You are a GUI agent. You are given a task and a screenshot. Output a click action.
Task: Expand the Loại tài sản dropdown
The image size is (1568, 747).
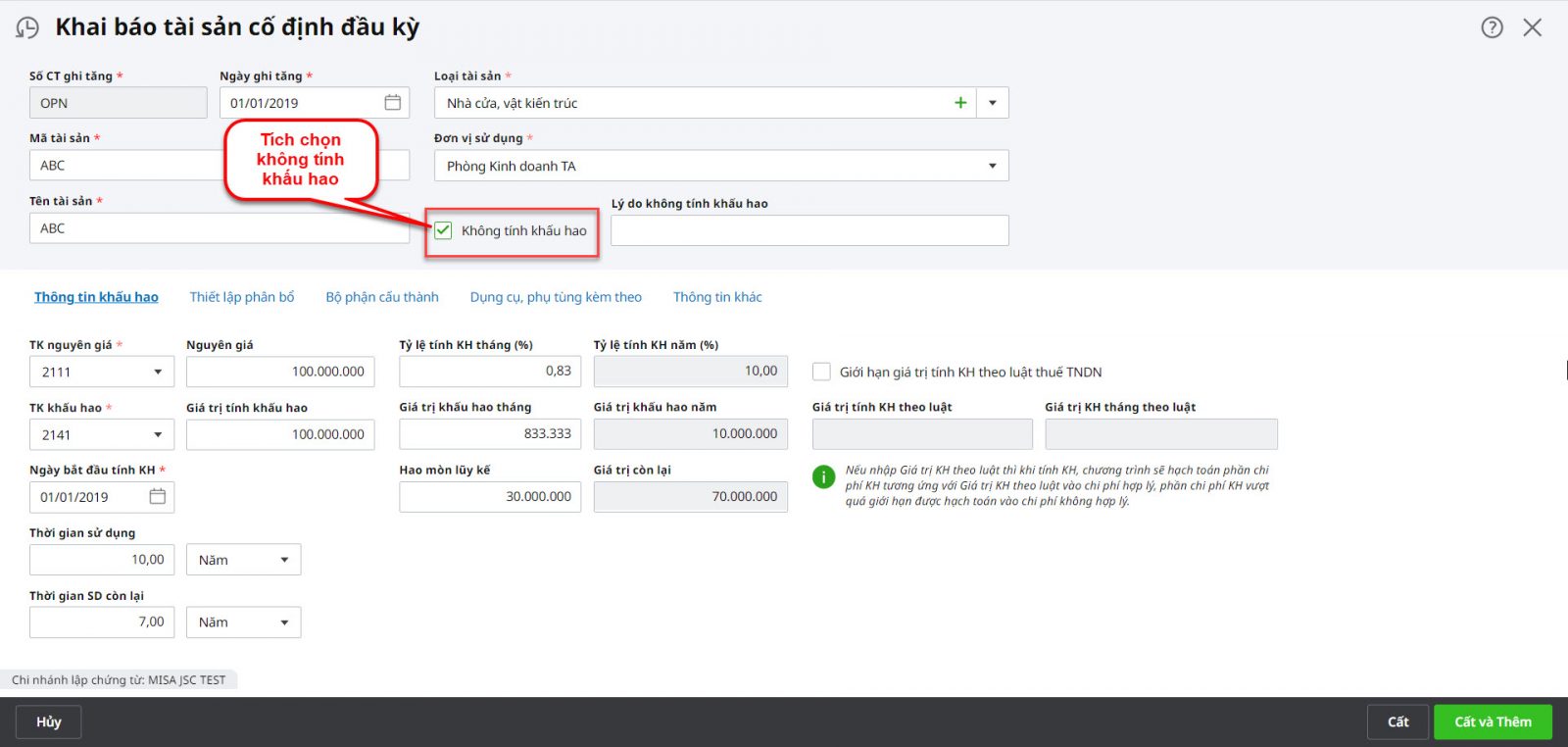coord(993,103)
